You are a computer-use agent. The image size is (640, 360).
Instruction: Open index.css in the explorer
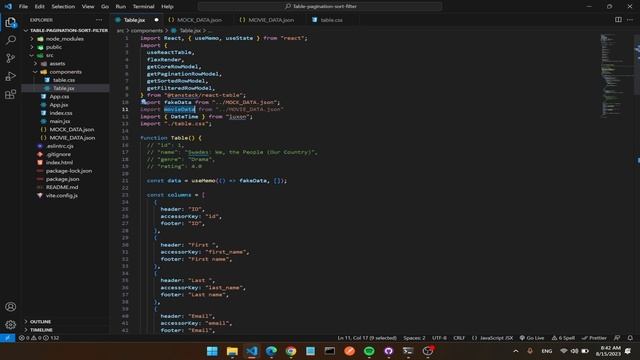point(61,113)
